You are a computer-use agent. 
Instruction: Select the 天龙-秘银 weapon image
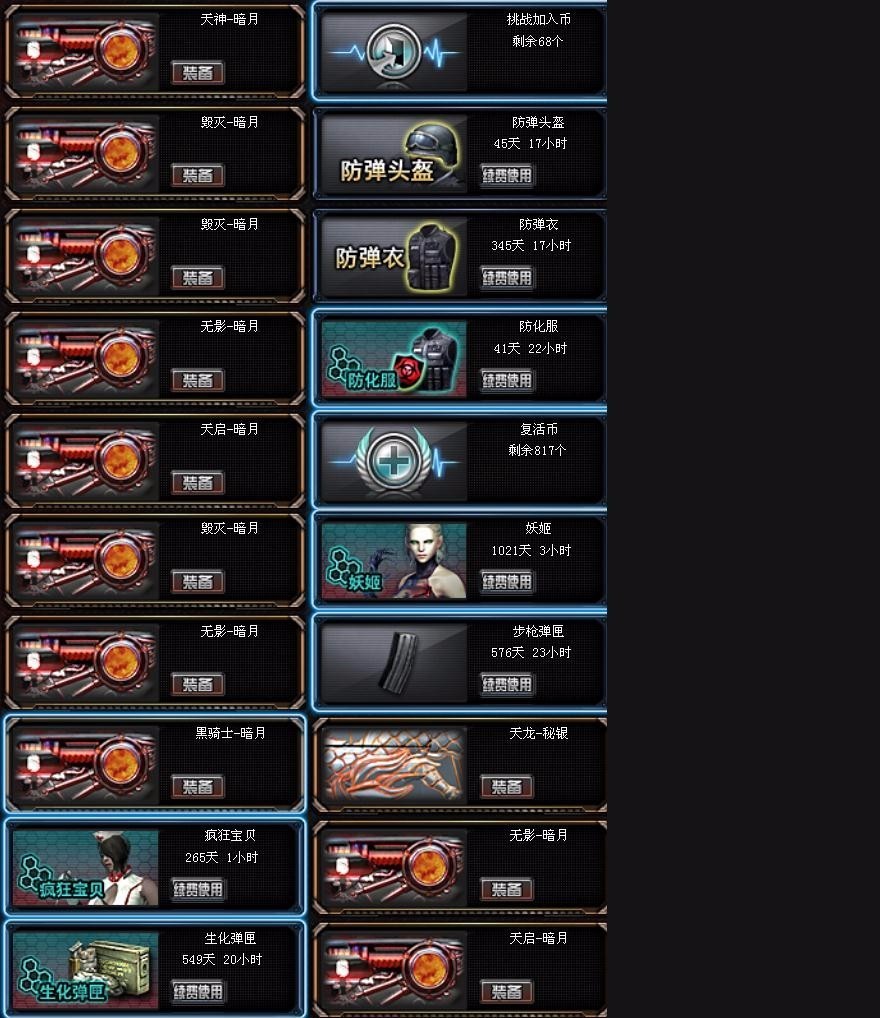coord(394,765)
